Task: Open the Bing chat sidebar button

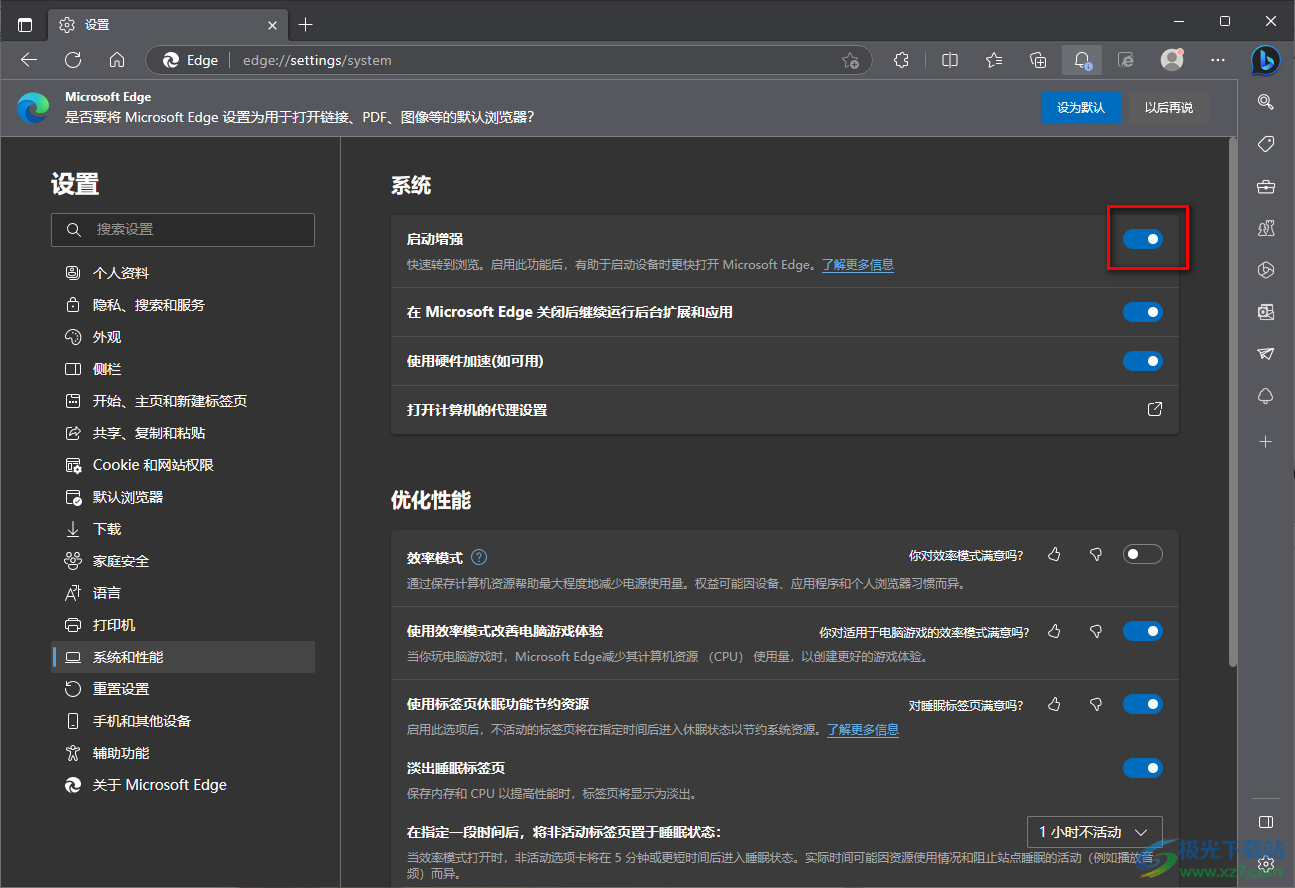Action: tap(1266, 60)
